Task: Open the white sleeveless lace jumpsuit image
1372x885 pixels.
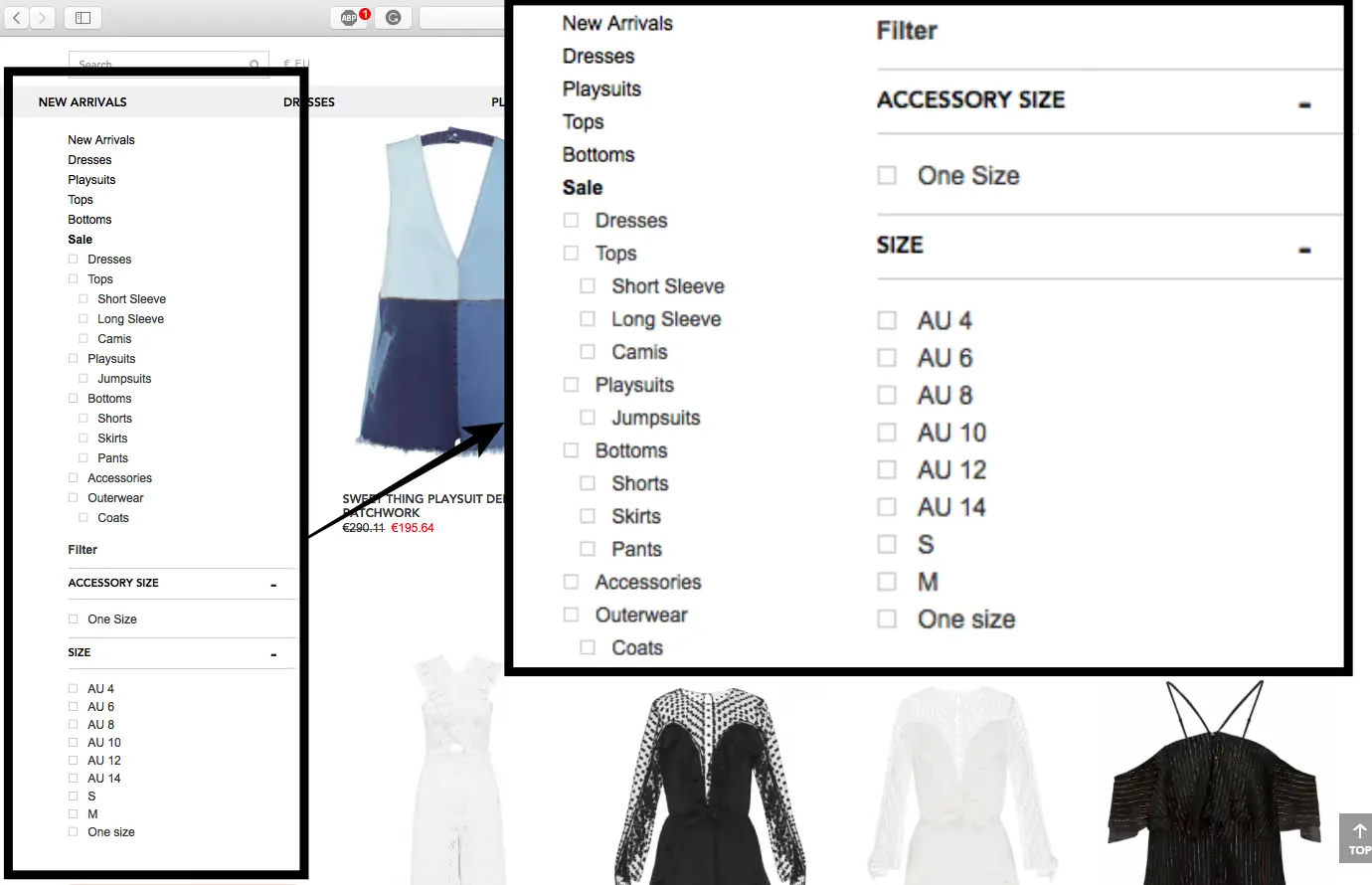Action: pos(459,770)
